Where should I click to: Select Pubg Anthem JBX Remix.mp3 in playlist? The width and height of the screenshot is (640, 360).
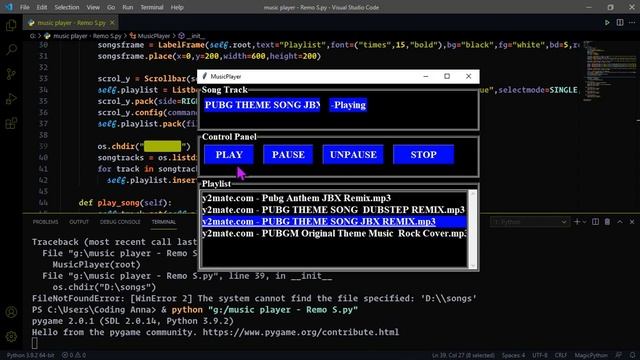pyautogui.click(x=334, y=198)
